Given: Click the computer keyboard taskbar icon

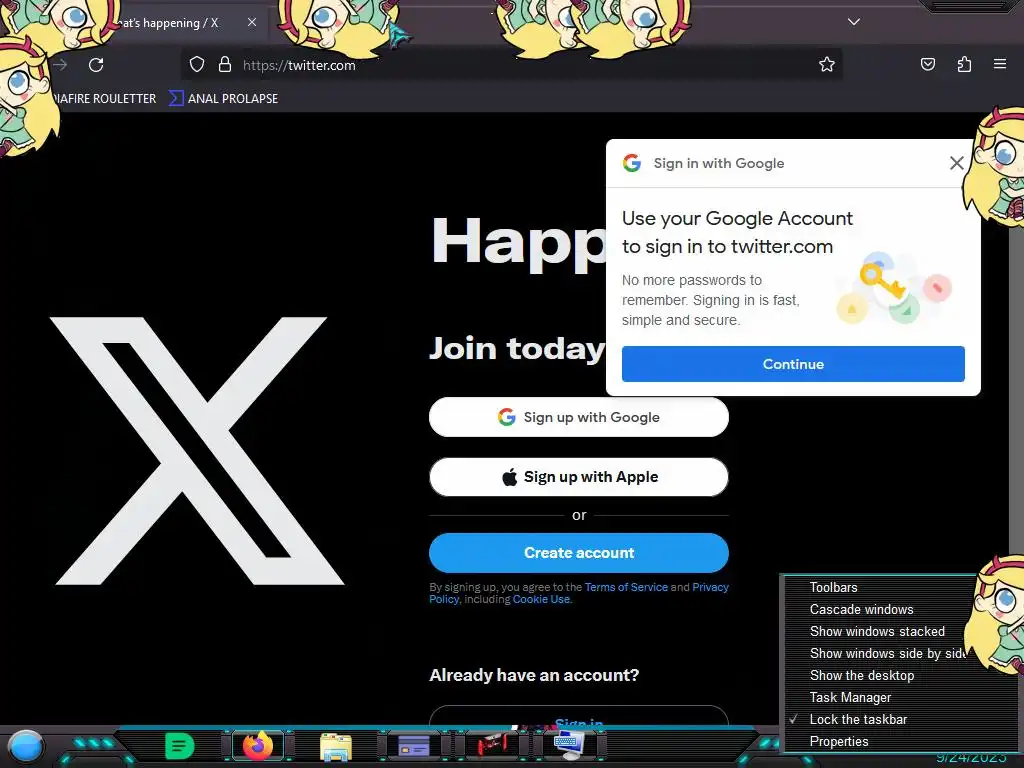Looking at the screenshot, I should (569, 745).
